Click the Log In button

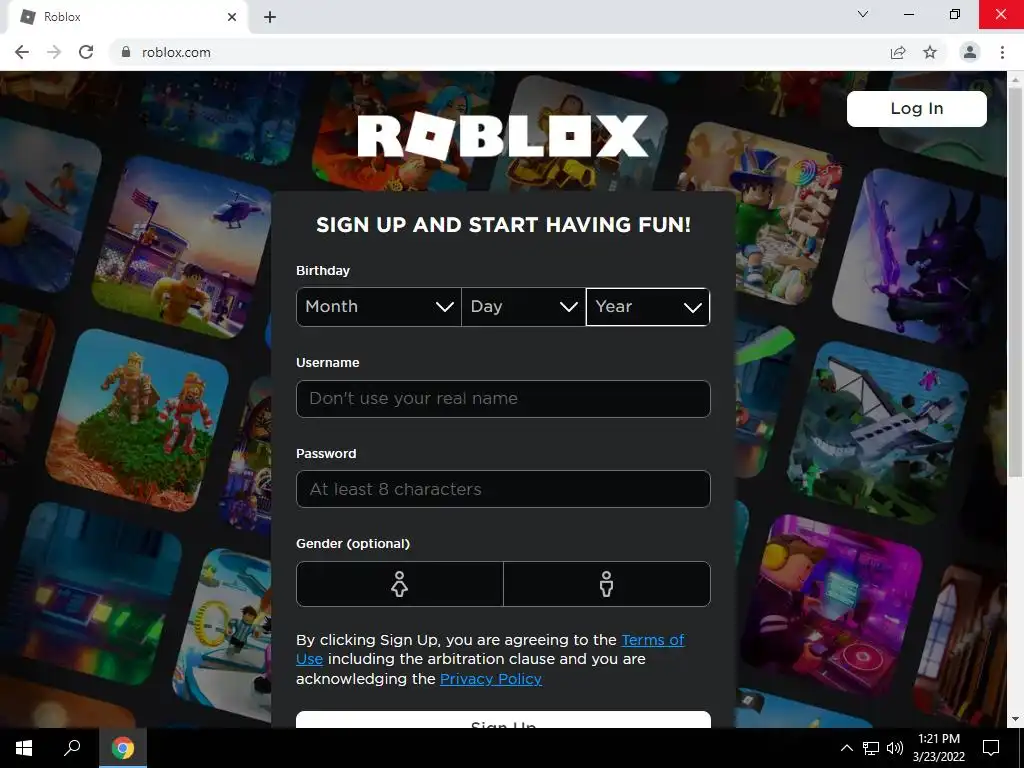pyautogui.click(x=917, y=108)
